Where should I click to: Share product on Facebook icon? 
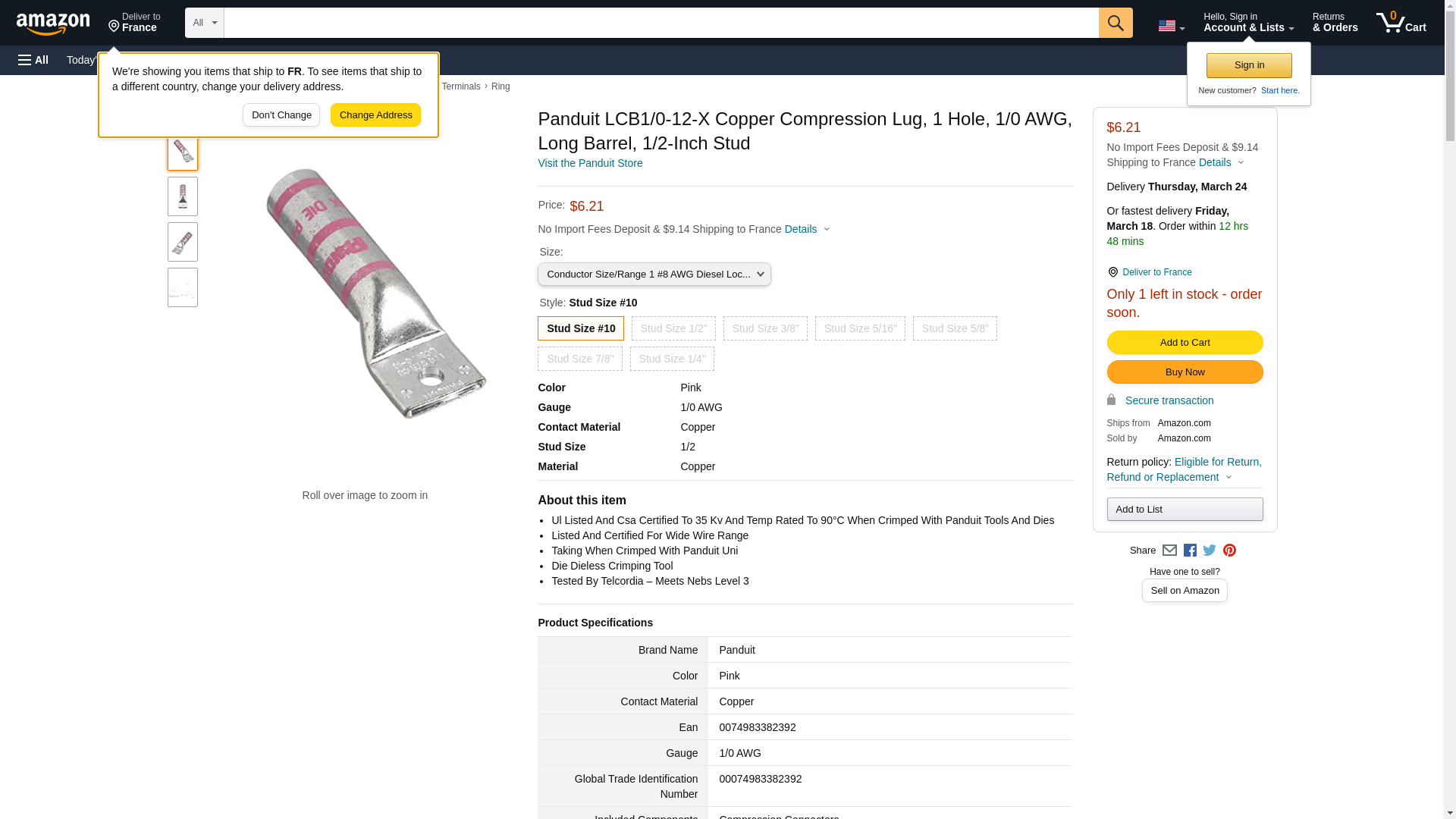pos(1190,551)
